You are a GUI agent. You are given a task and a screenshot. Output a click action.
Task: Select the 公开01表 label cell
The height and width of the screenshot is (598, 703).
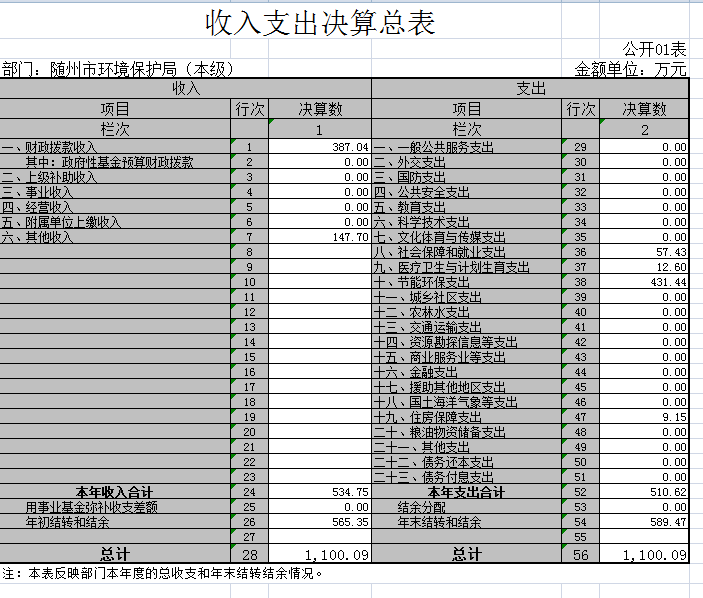pos(654,49)
